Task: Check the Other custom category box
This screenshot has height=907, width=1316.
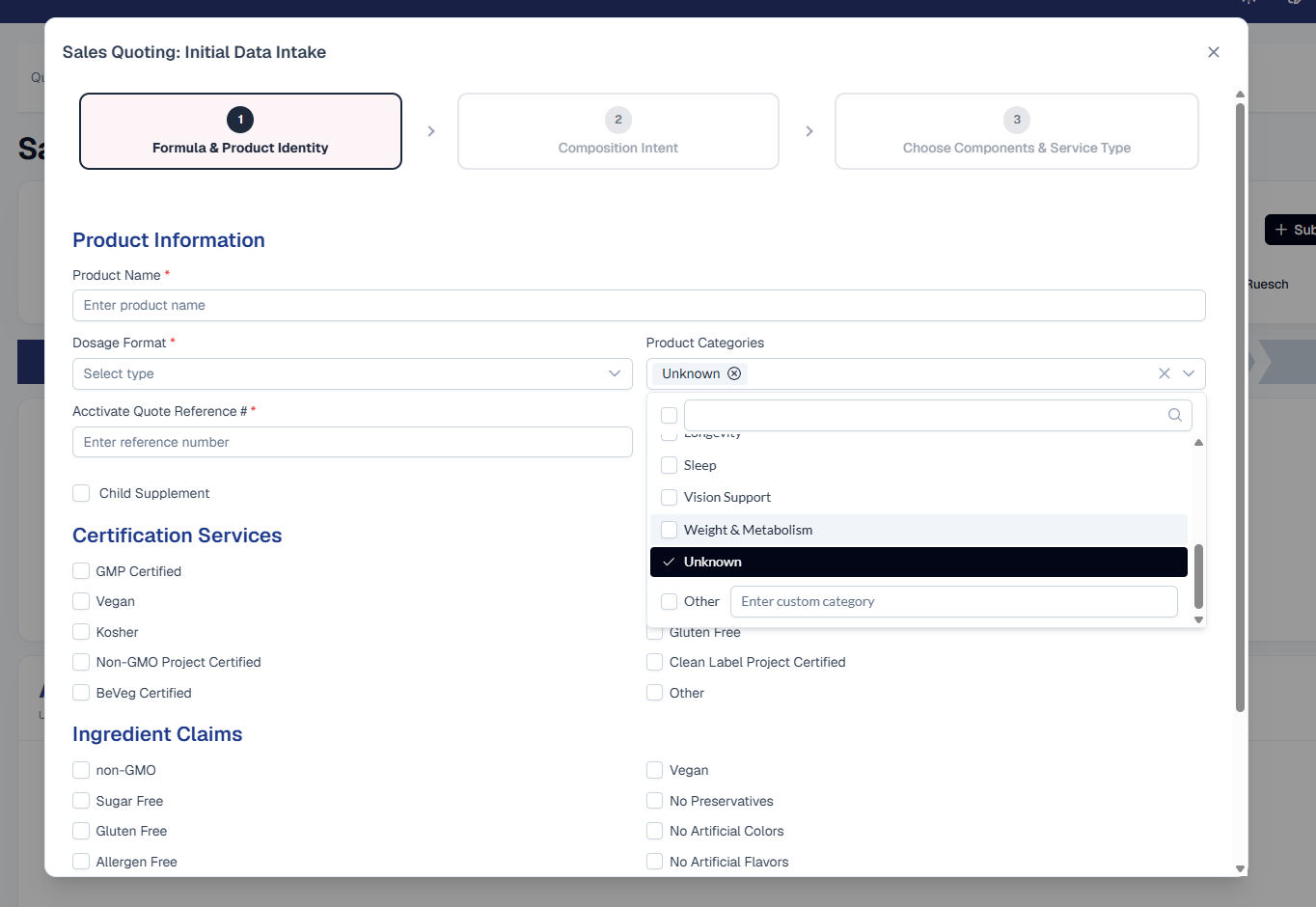Action: (669, 601)
